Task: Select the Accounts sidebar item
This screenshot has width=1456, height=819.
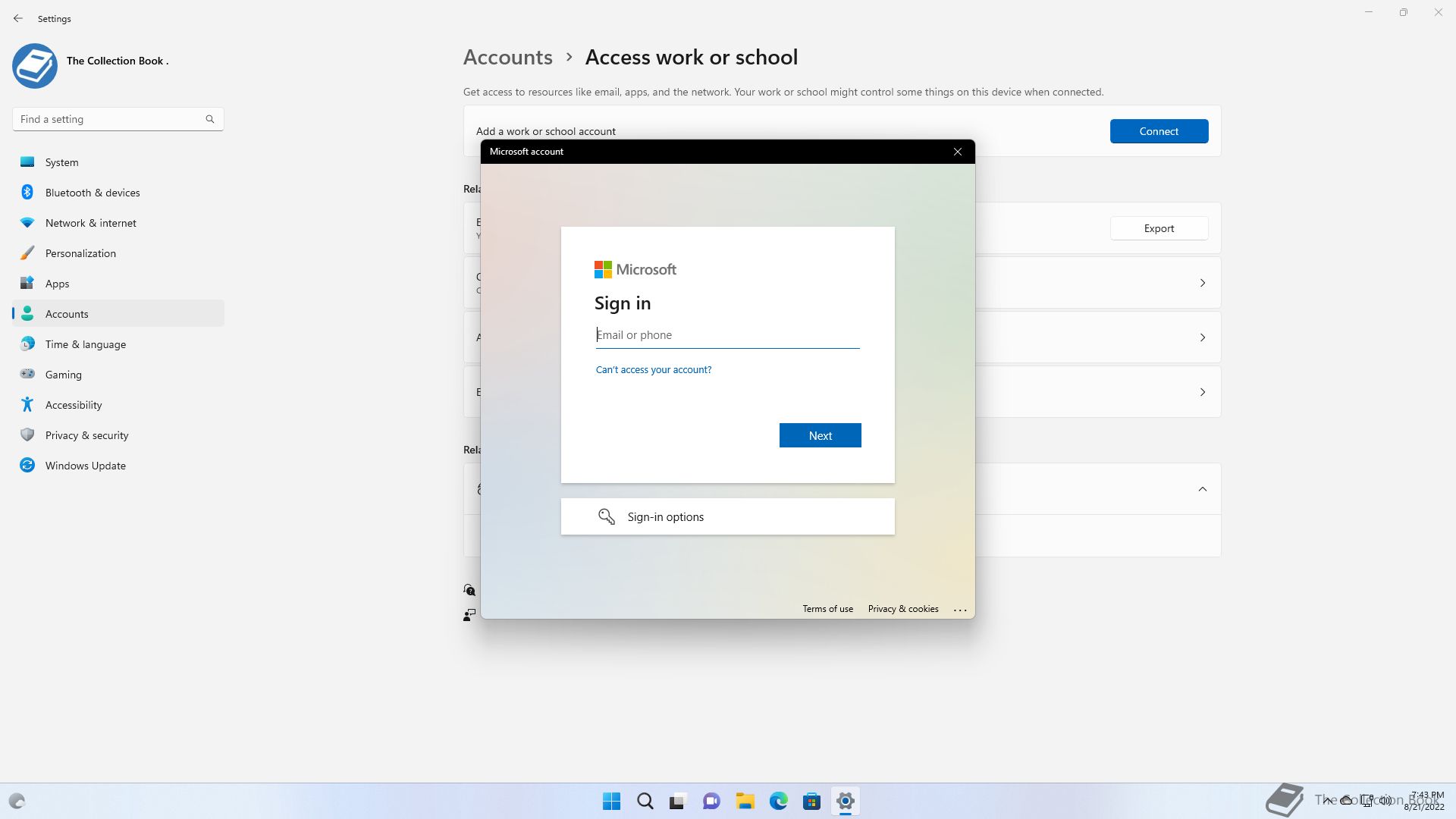Action: point(118,314)
